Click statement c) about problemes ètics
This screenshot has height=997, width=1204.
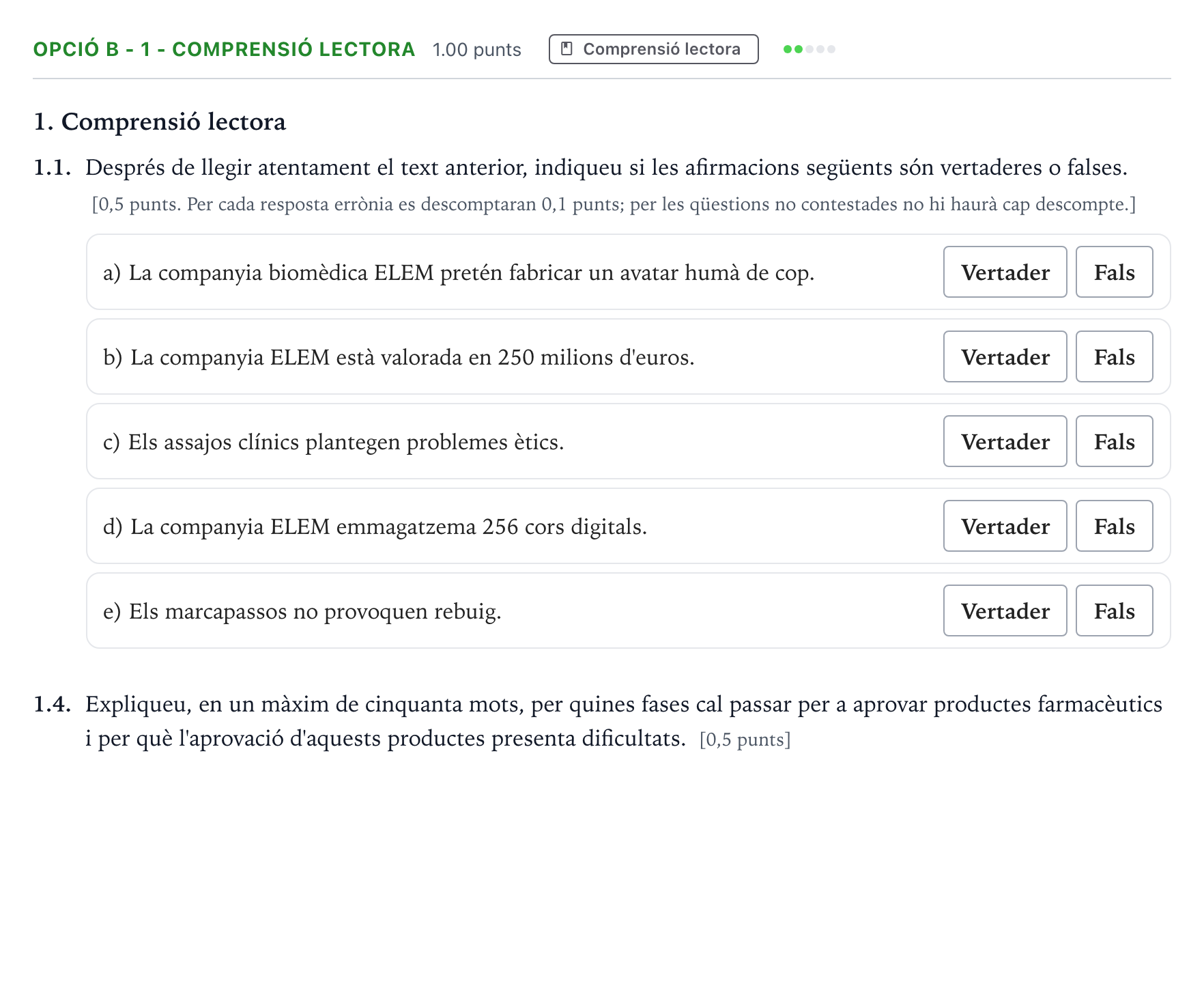point(333,442)
